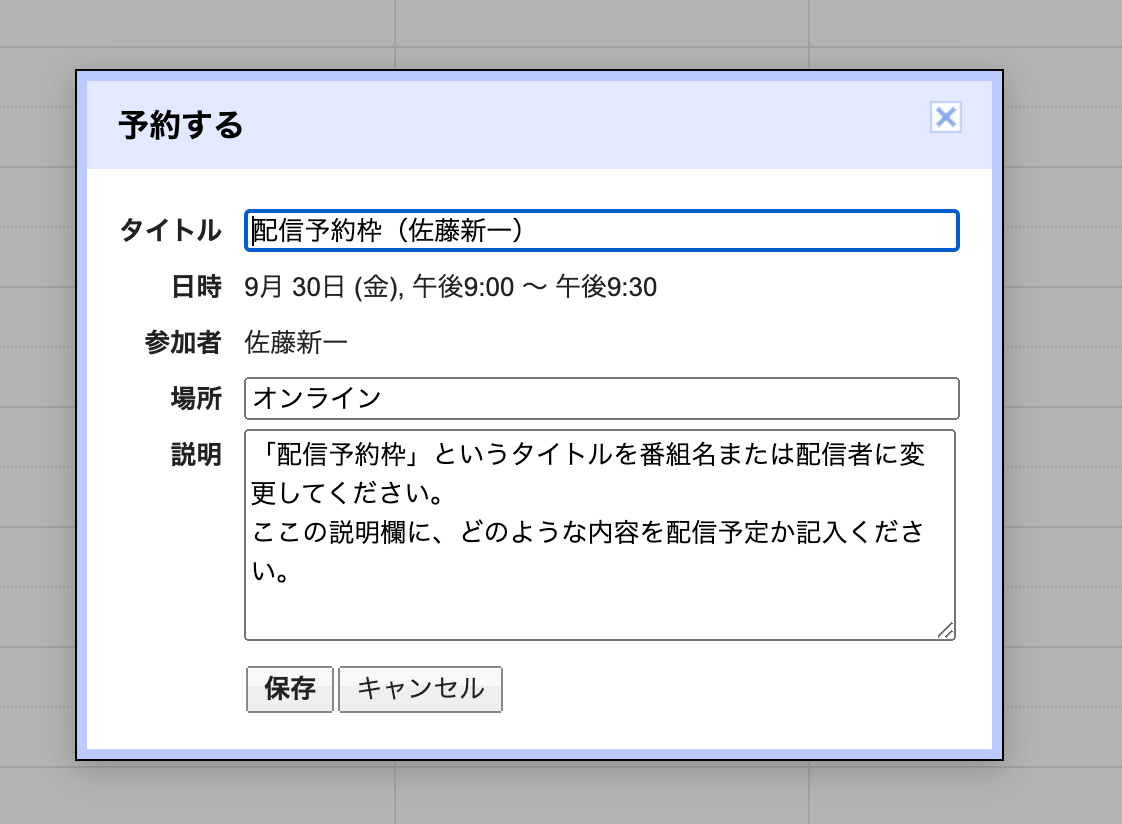Close the 予約する dialog with the X icon
The height and width of the screenshot is (824, 1122).
(x=945, y=117)
